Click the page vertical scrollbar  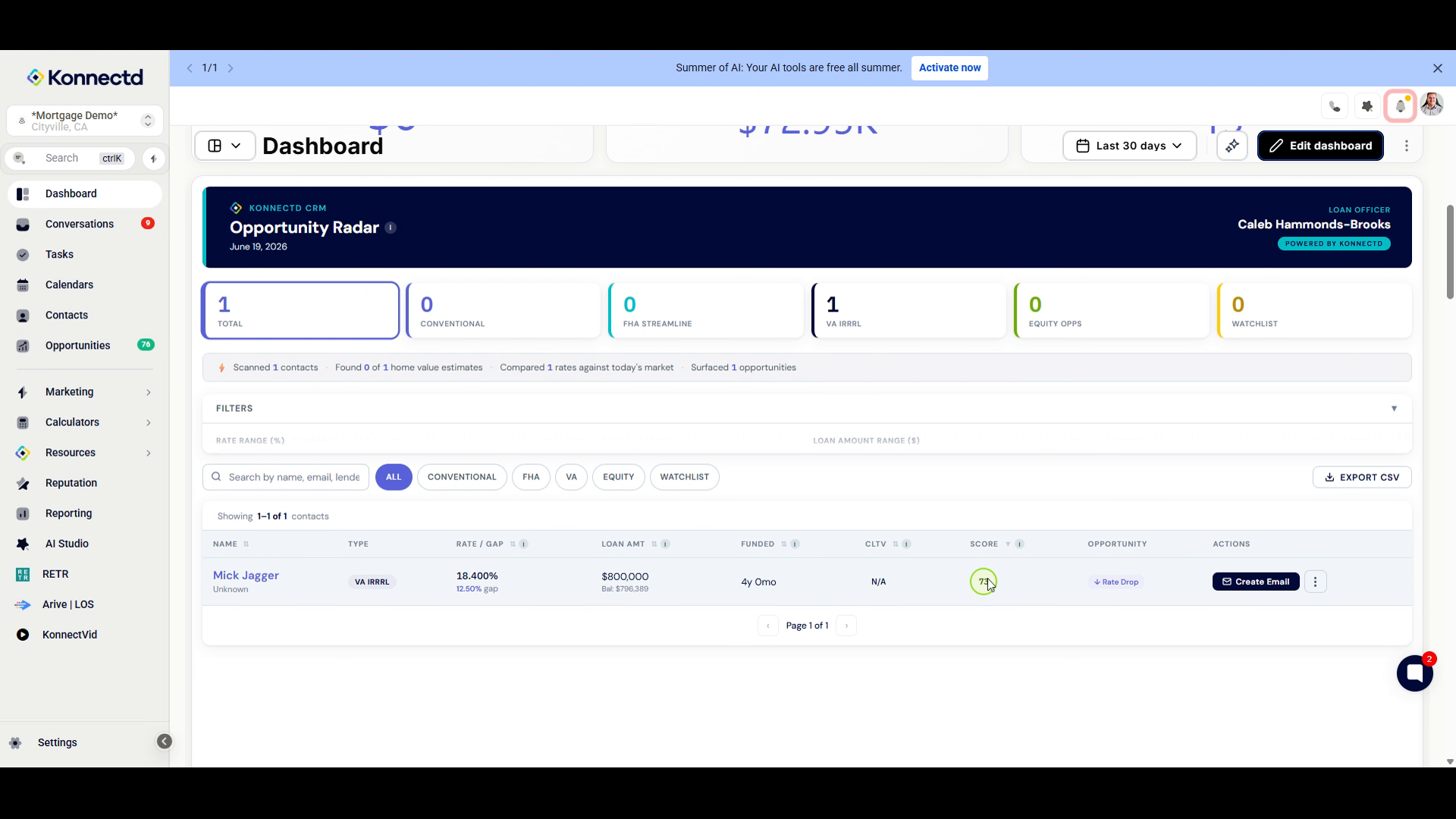click(1450, 252)
